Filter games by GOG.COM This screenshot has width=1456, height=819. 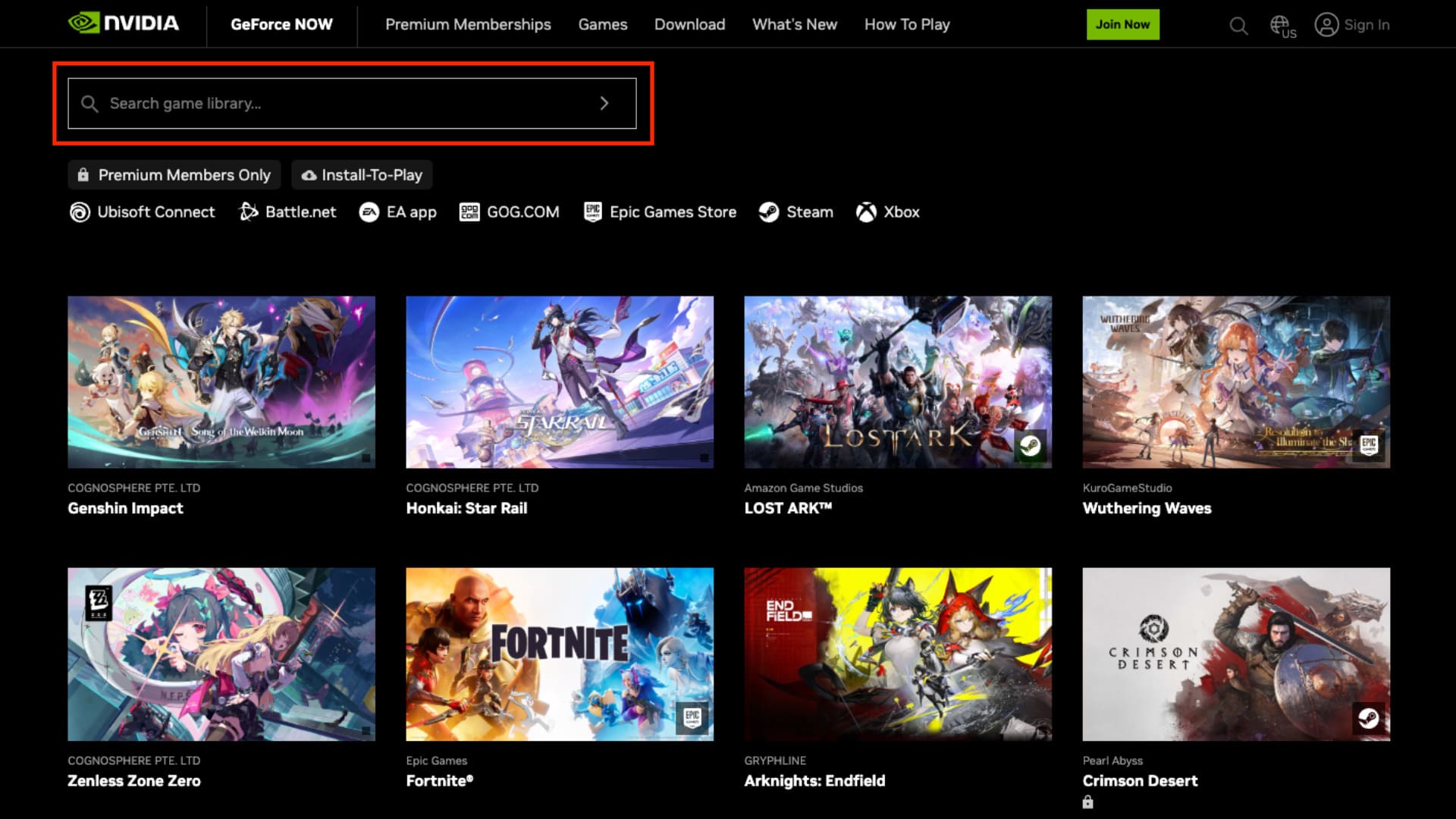click(510, 212)
